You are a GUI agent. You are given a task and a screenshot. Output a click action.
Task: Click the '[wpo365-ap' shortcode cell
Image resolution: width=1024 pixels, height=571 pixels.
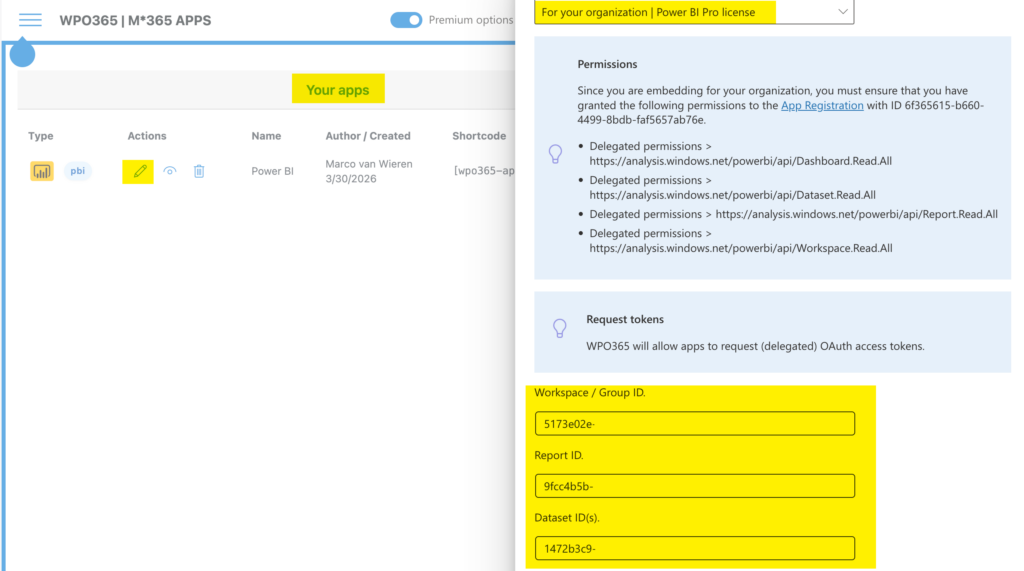484,171
